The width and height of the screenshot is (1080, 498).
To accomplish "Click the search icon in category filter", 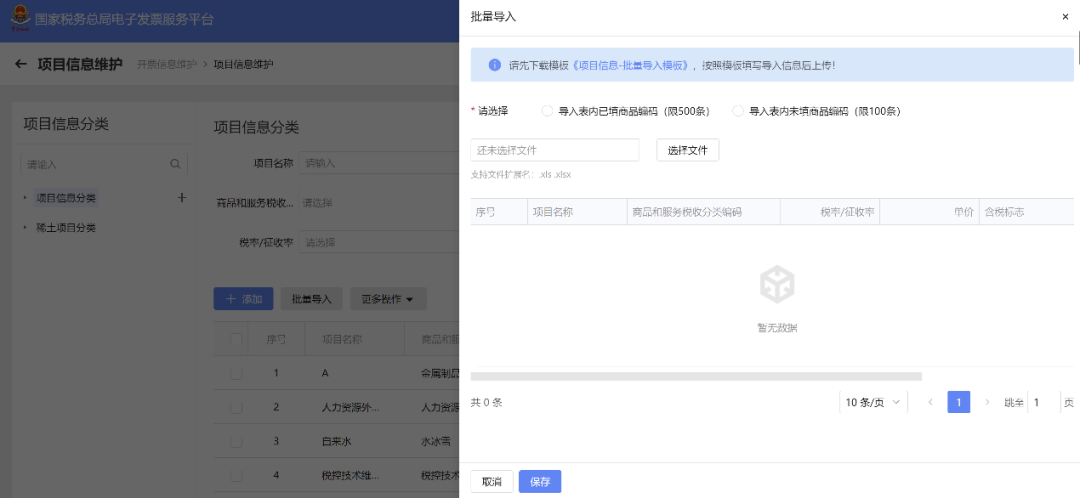I will point(176,165).
